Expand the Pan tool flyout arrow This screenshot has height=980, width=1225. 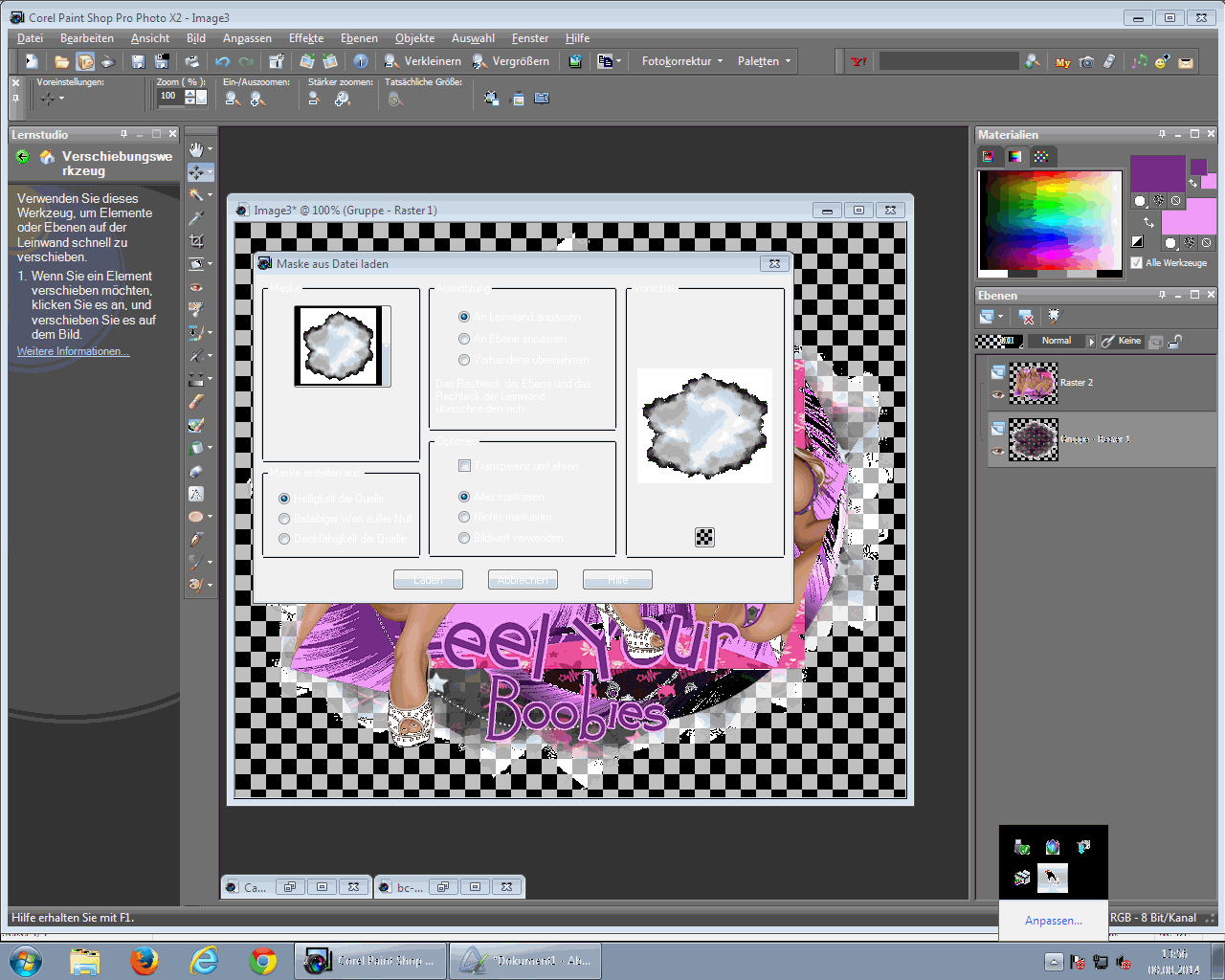(x=210, y=149)
